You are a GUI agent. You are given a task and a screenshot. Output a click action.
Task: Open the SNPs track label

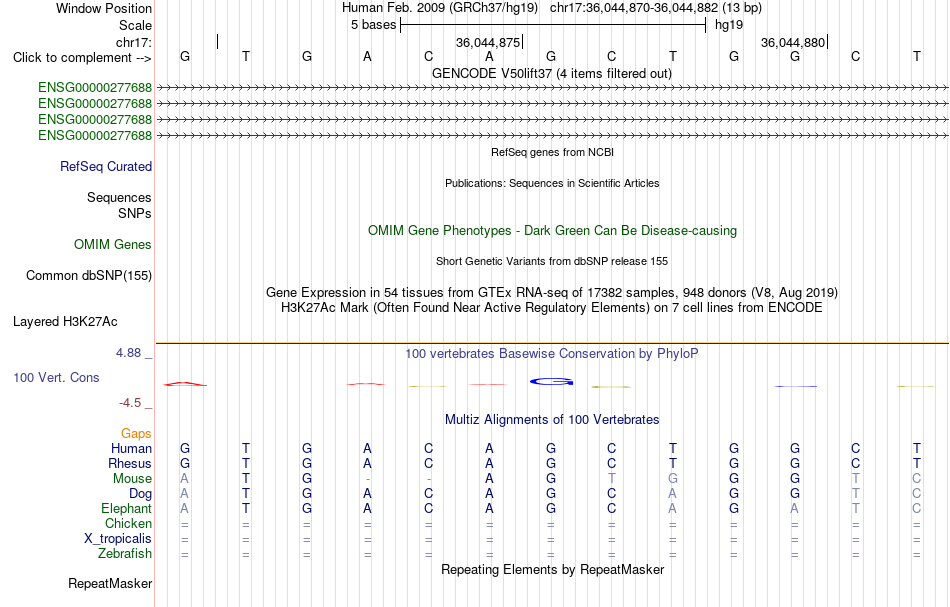[x=135, y=213]
